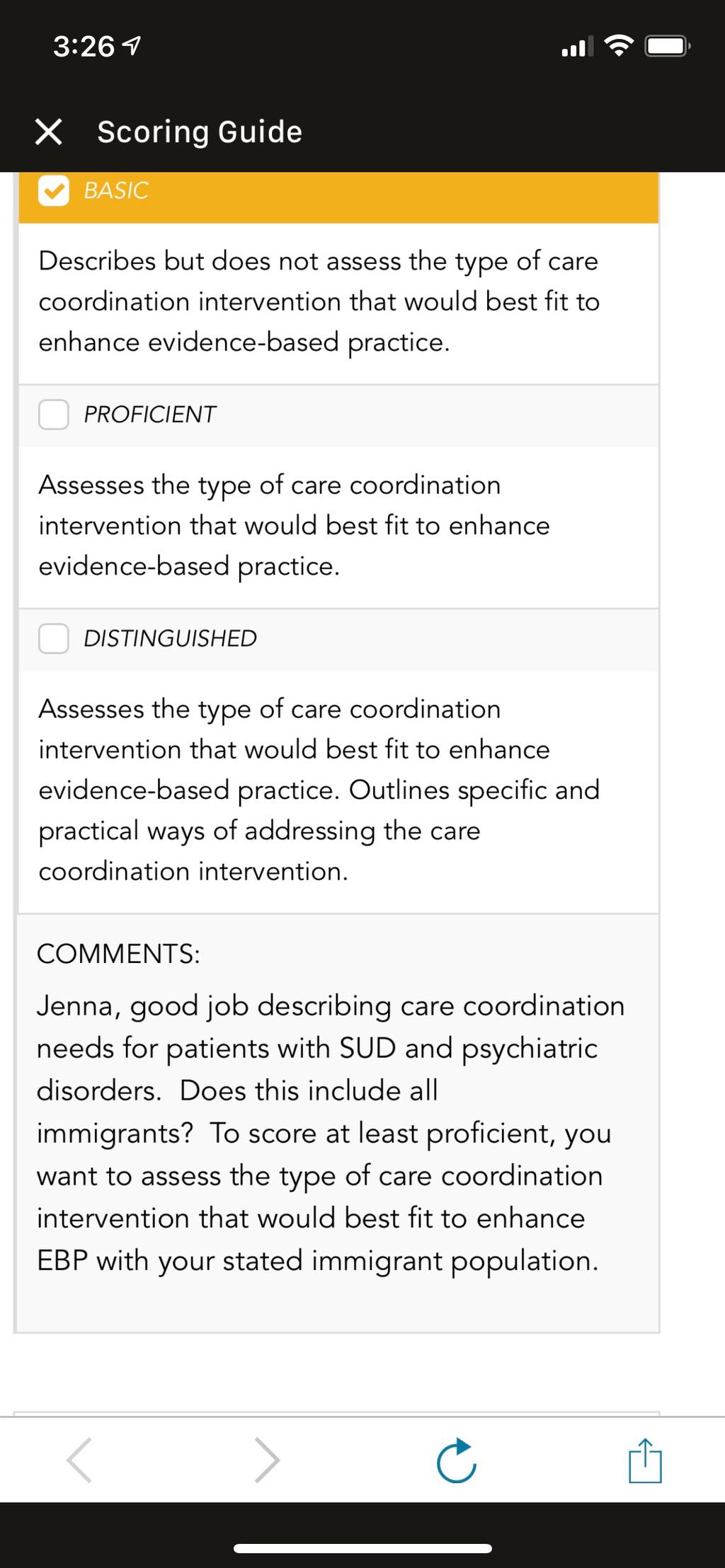Tap the location arrow beside the time
The height and width of the screenshot is (1568, 725).
(x=132, y=47)
